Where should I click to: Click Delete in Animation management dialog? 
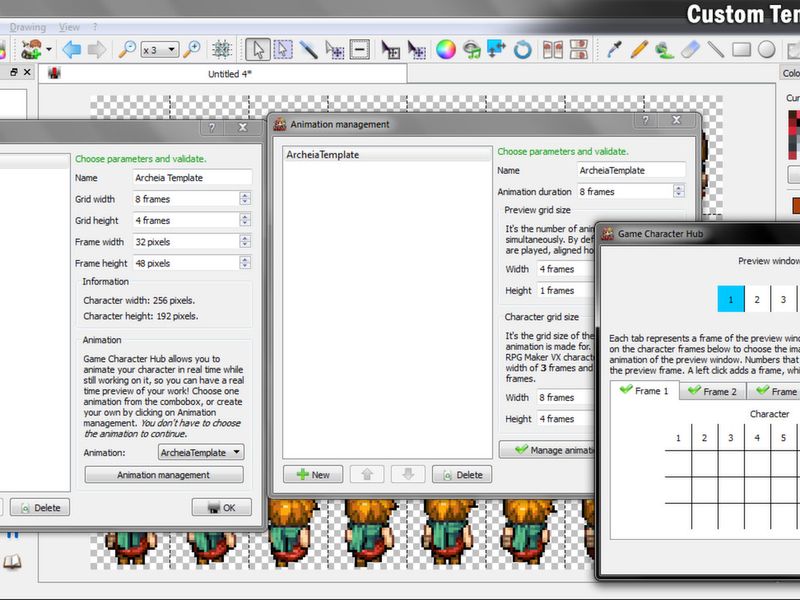[x=462, y=474]
